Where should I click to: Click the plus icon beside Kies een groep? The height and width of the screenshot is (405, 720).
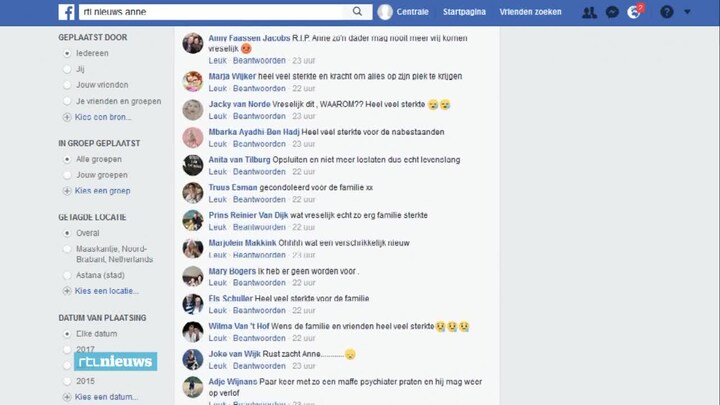tap(67, 191)
